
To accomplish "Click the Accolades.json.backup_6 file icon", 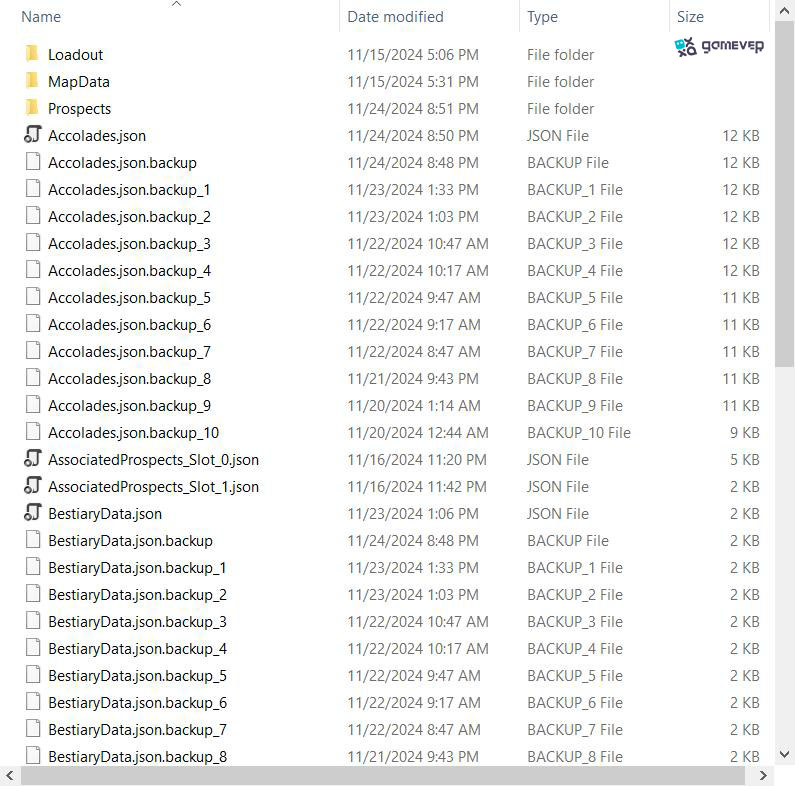I will 33,324.
